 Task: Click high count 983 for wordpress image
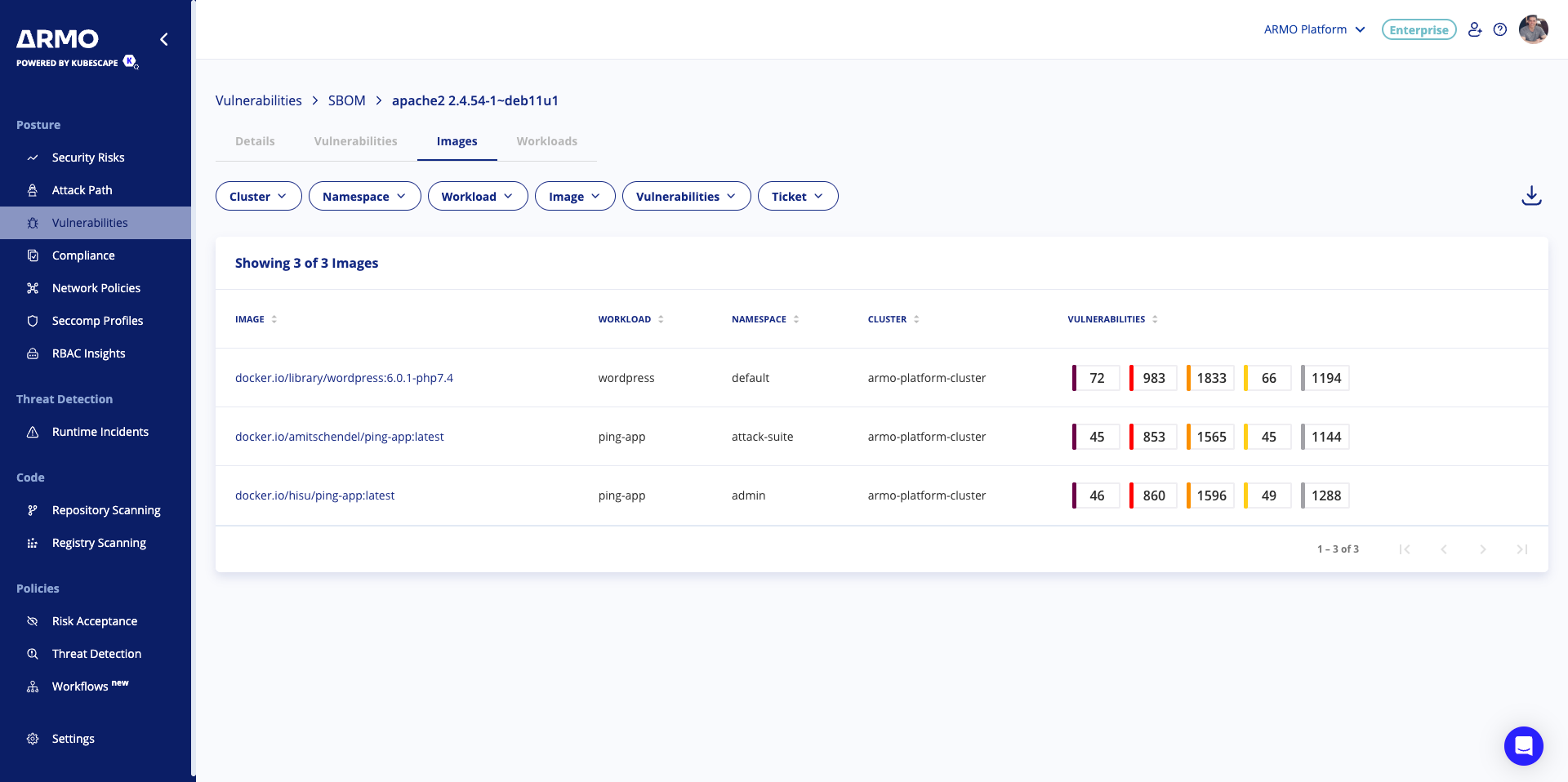point(1153,378)
